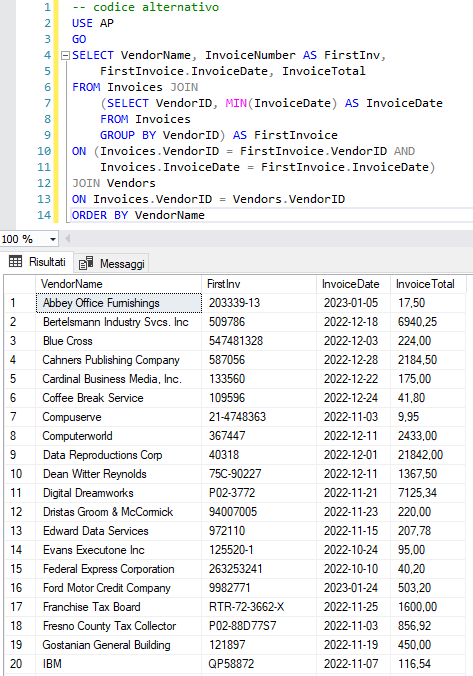473x676 pixels.
Task: Click the FirstInv column header
Action: coord(259,284)
